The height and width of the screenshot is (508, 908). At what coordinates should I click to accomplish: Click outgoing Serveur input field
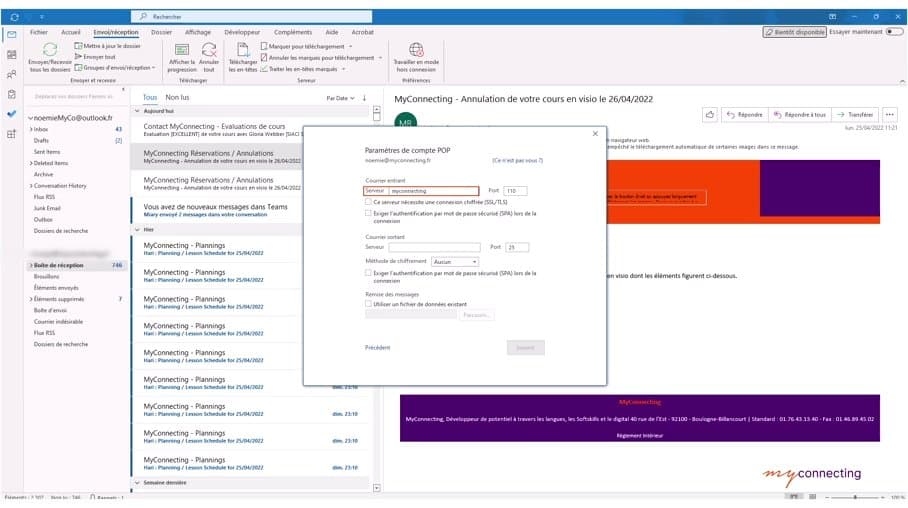pos(434,247)
